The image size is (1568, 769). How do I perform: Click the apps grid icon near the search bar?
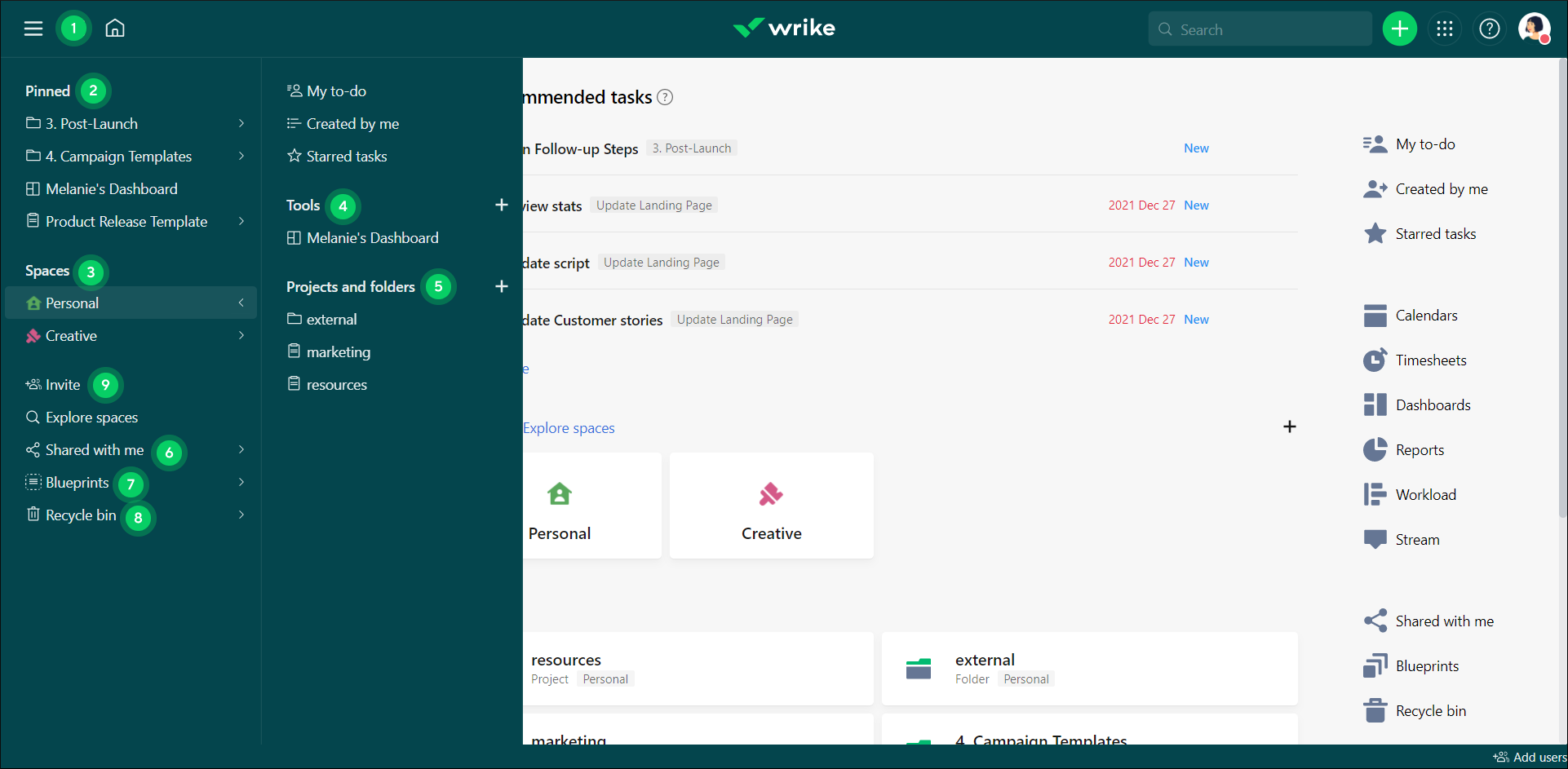pyautogui.click(x=1445, y=29)
